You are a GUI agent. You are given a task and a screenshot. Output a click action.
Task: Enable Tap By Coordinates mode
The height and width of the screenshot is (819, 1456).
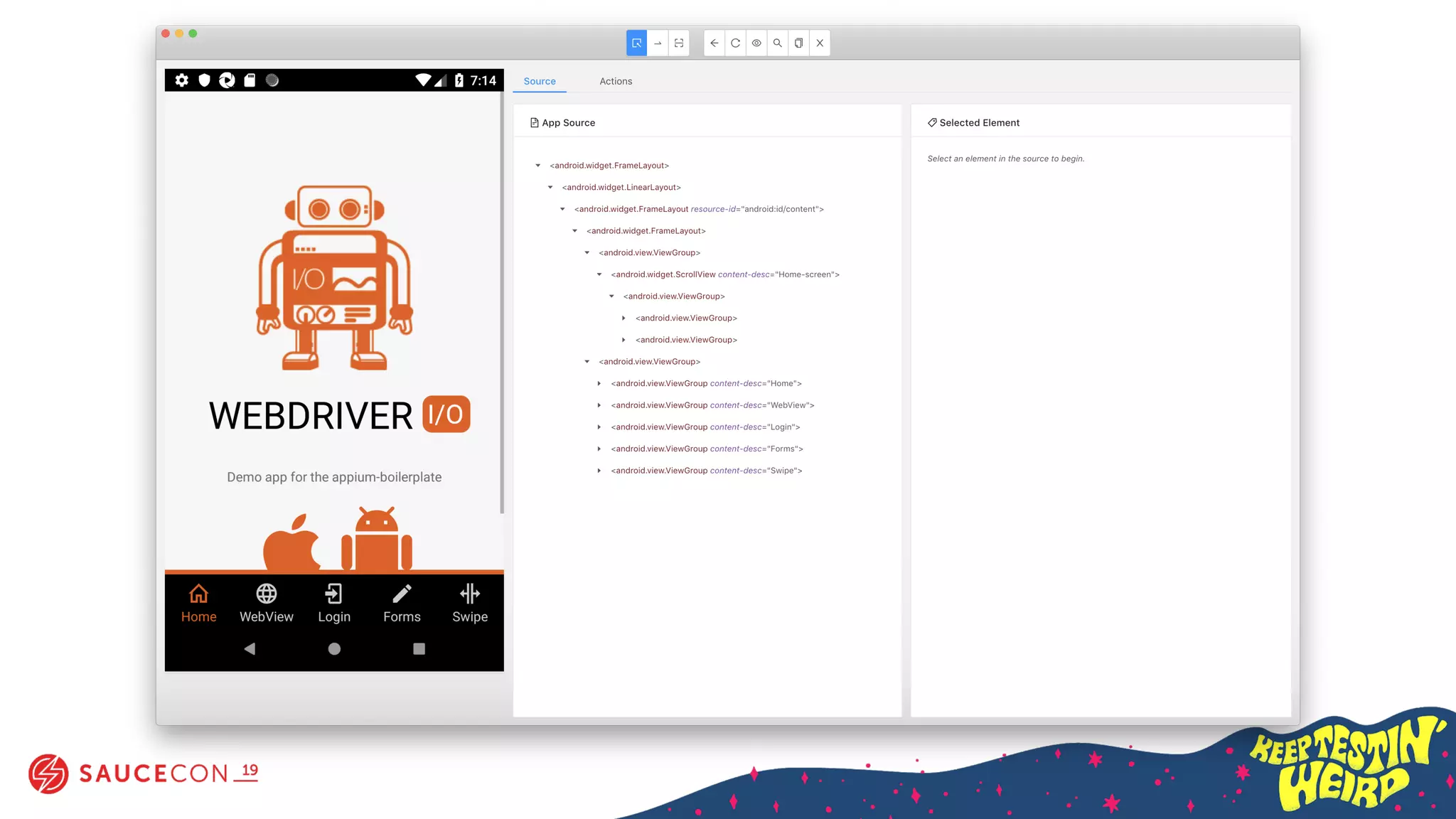click(x=679, y=43)
